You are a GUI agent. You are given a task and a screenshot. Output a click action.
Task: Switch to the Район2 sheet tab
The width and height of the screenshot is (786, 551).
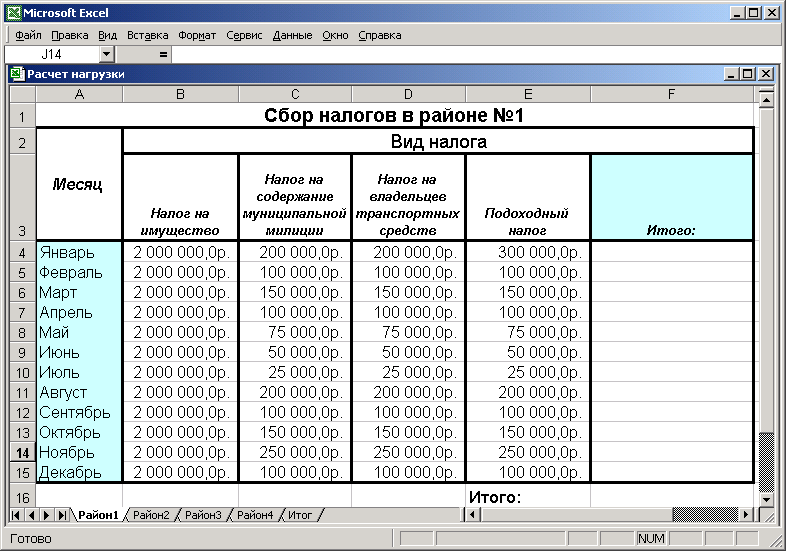(x=151, y=515)
